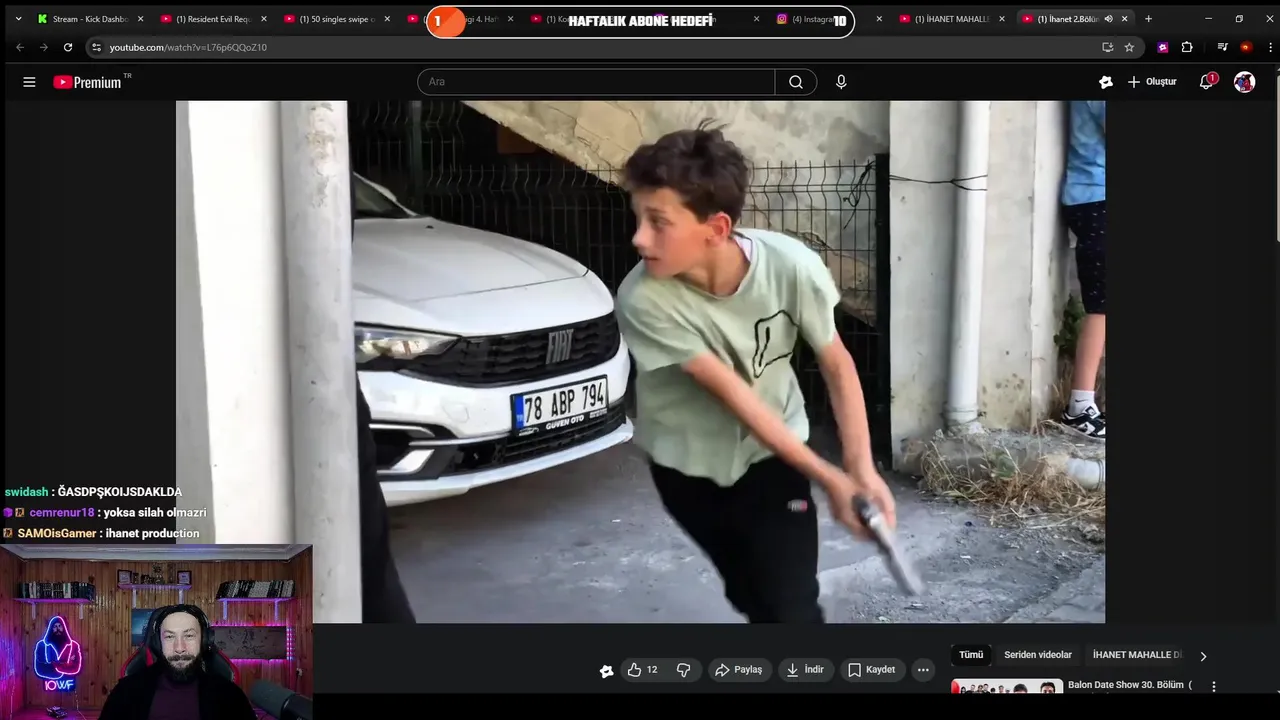Click chat message 'ihanet production'
This screenshot has width=1280, height=720.
pyautogui.click(x=153, y=534)
